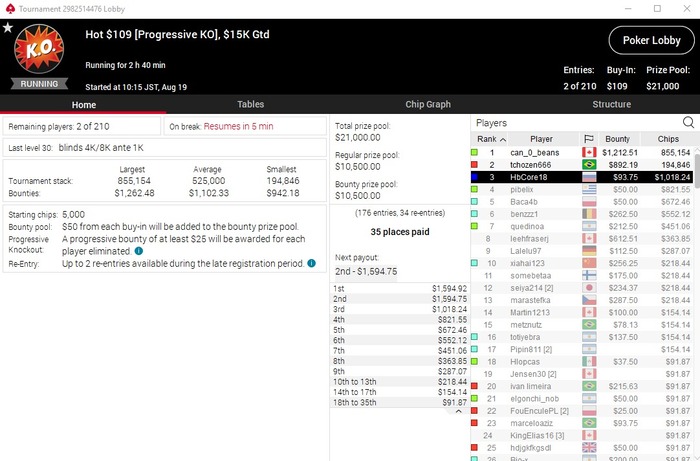Screen dimensions: 700x461
Task: Click HbCore18 Russia flag
Action: [x=589, y=177]
